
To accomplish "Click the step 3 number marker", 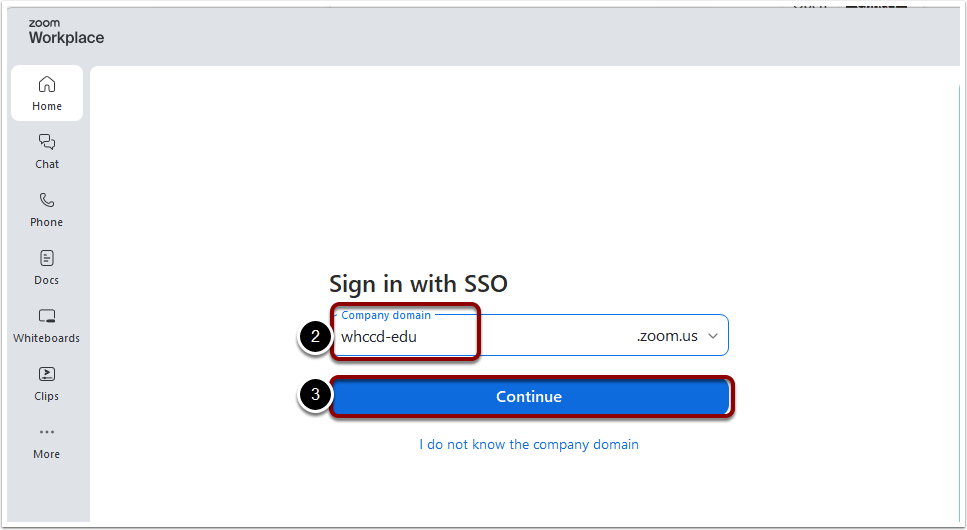I will [x=315, y=394].
